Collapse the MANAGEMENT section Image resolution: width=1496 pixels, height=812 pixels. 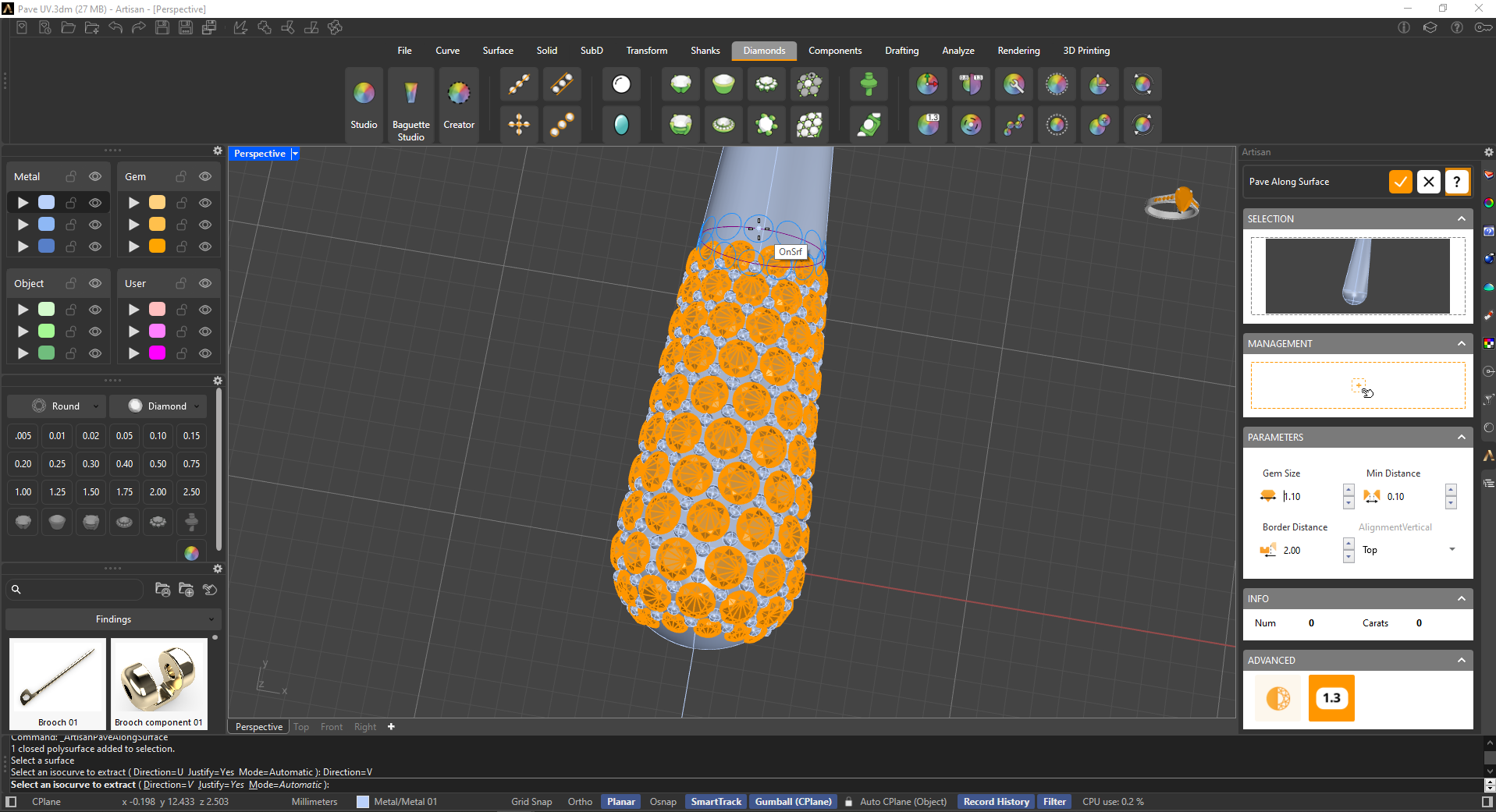click(1462, 344)
